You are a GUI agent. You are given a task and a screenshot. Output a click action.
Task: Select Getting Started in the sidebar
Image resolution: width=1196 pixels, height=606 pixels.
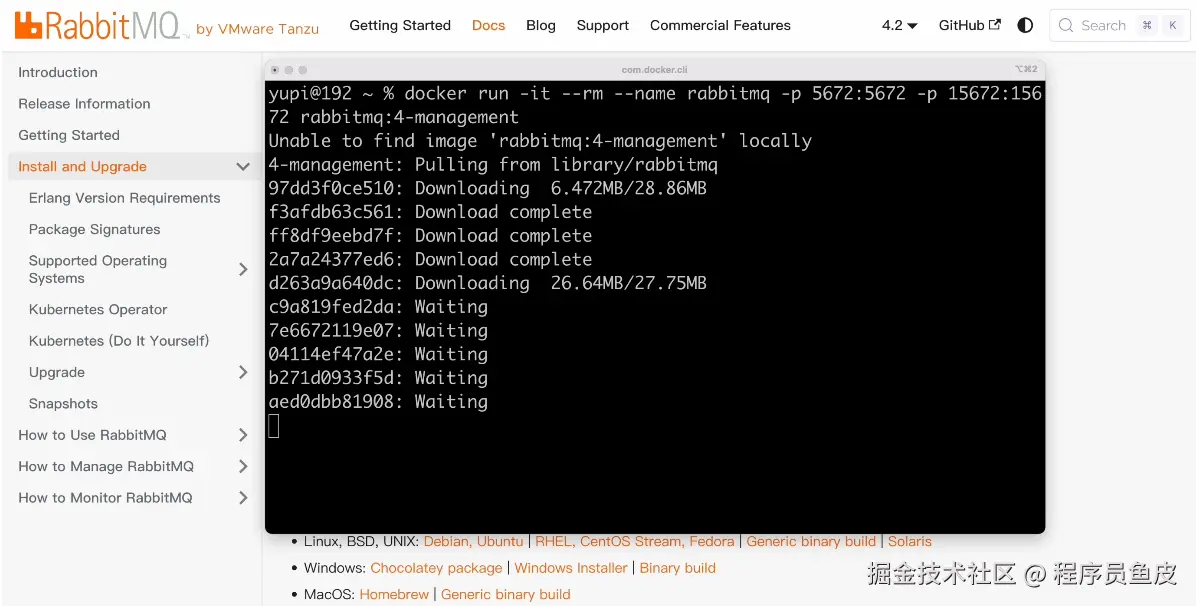pos(69,135)
